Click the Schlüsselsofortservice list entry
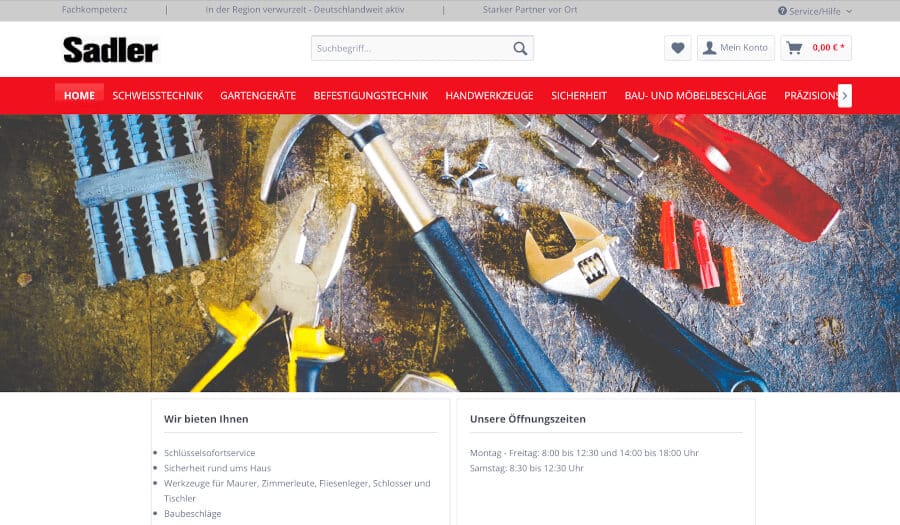Image resolution: width=900 pixels, height=525 pixels. pyautogui.click(x=209, y=453)
